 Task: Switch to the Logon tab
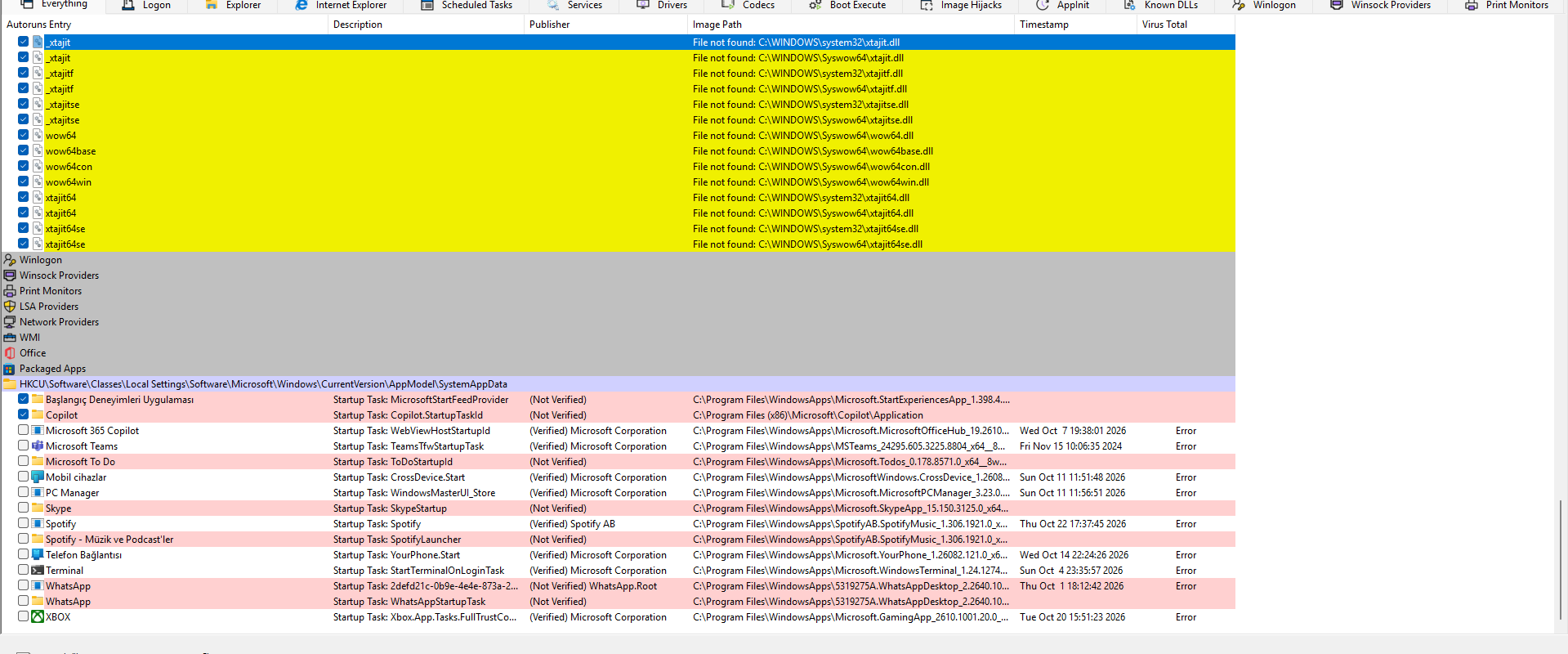[146, 5]
